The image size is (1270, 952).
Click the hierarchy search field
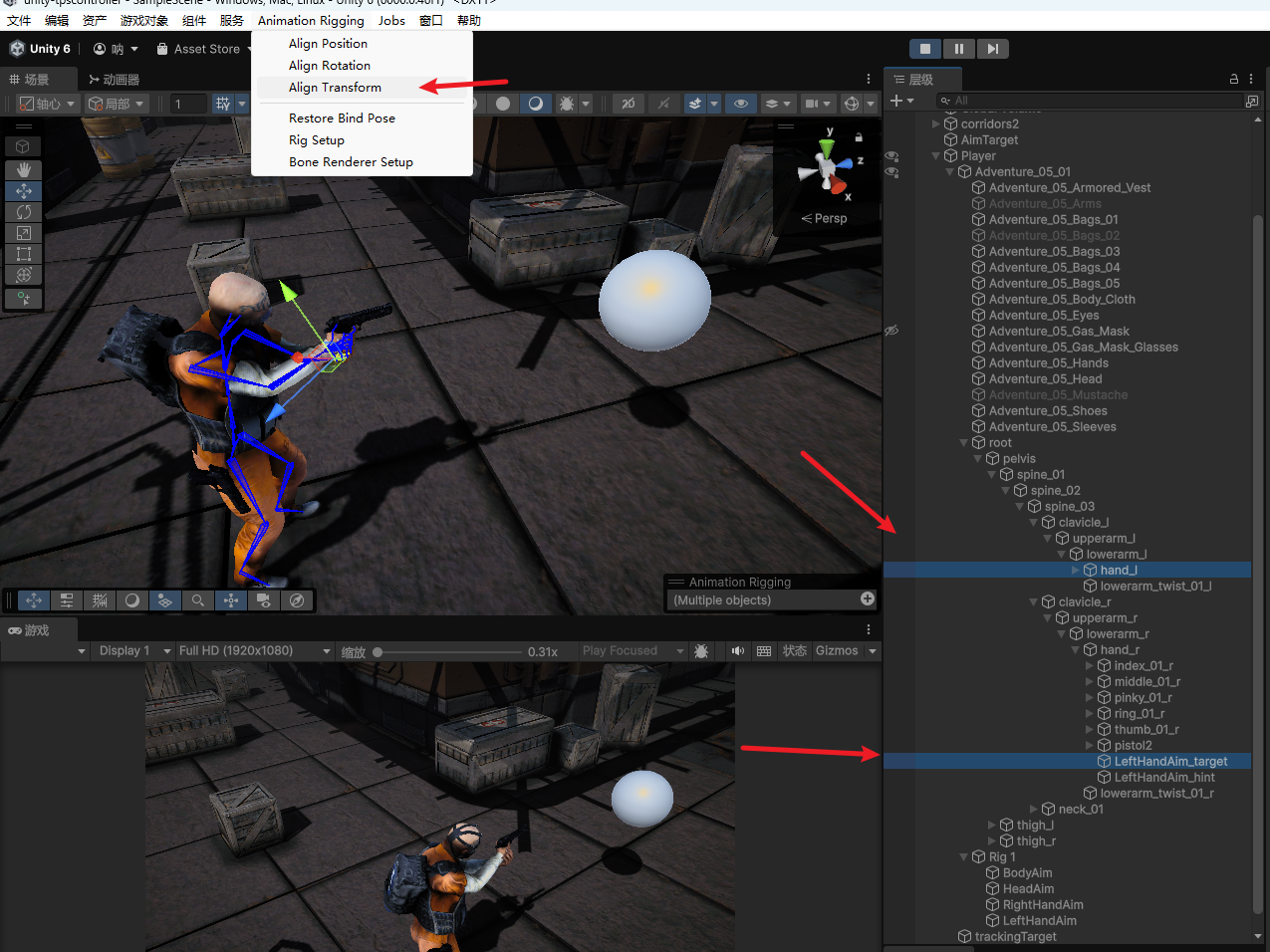pos(1090,101)
